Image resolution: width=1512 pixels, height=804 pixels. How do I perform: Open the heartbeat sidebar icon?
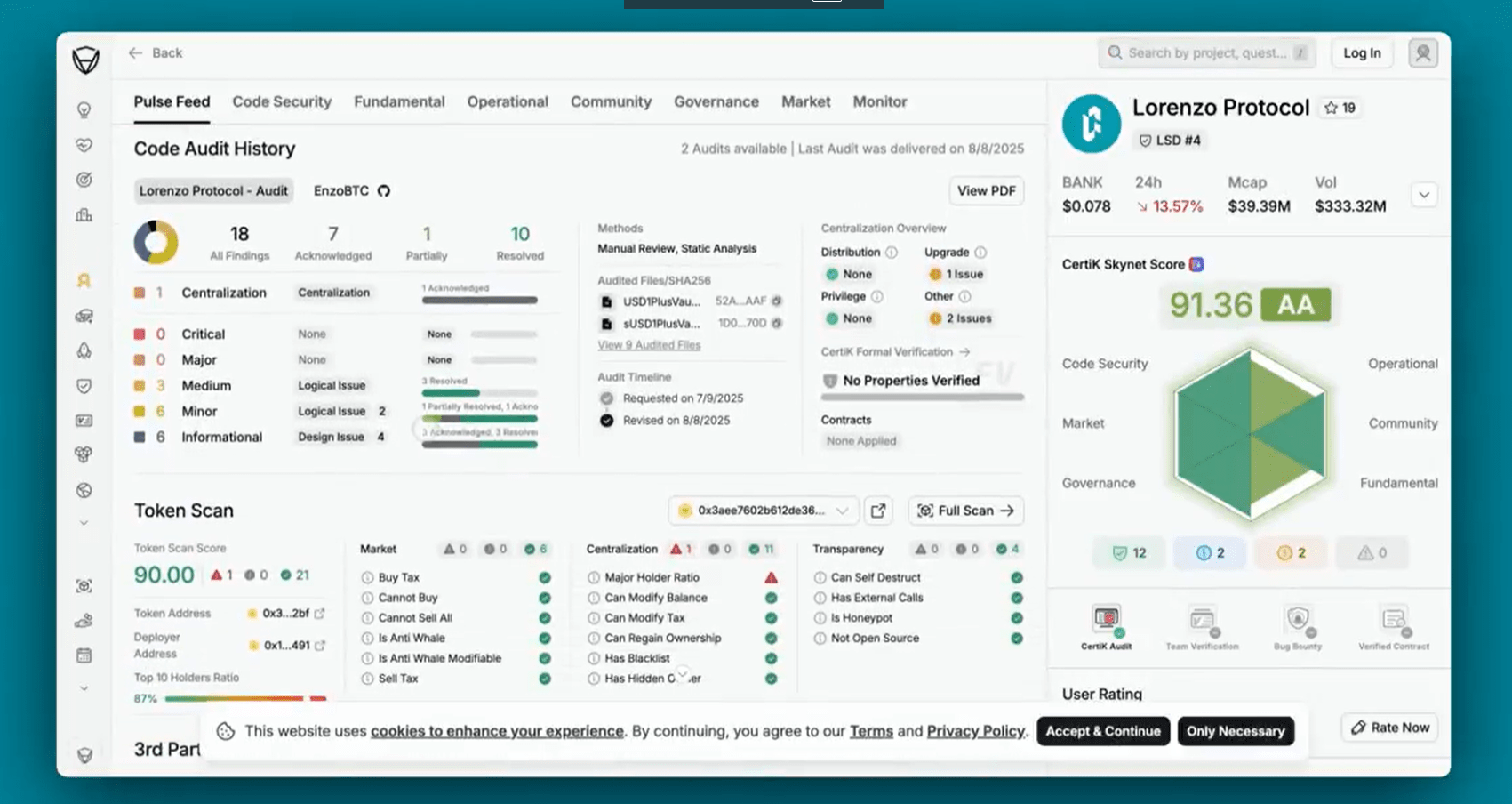(84, 145)
